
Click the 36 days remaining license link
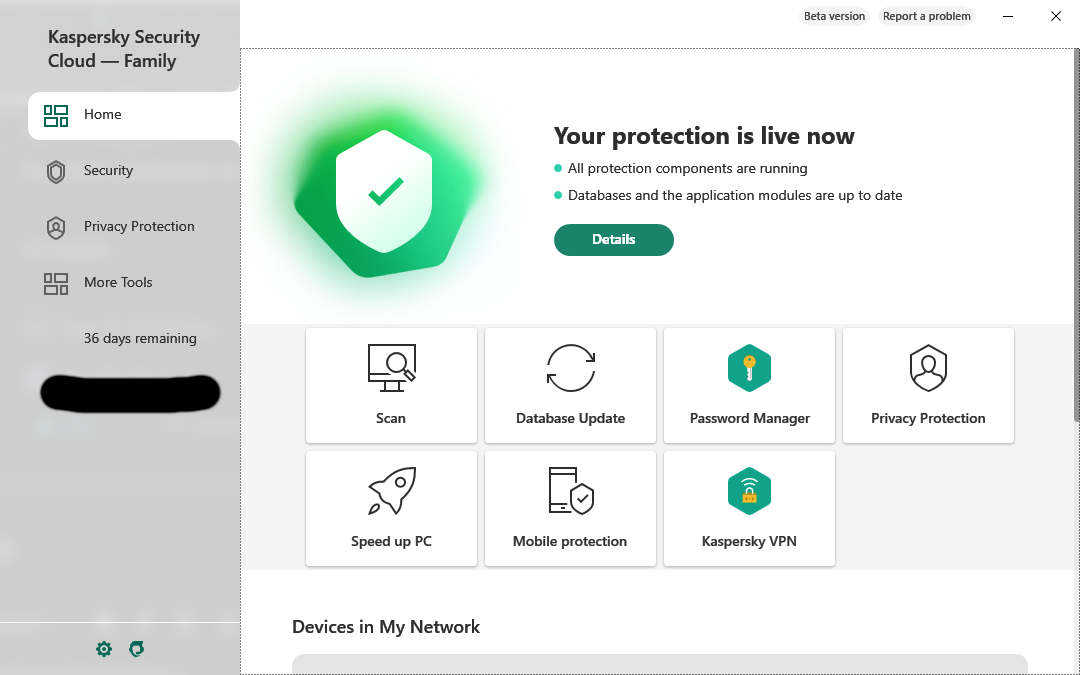[140, 339]
